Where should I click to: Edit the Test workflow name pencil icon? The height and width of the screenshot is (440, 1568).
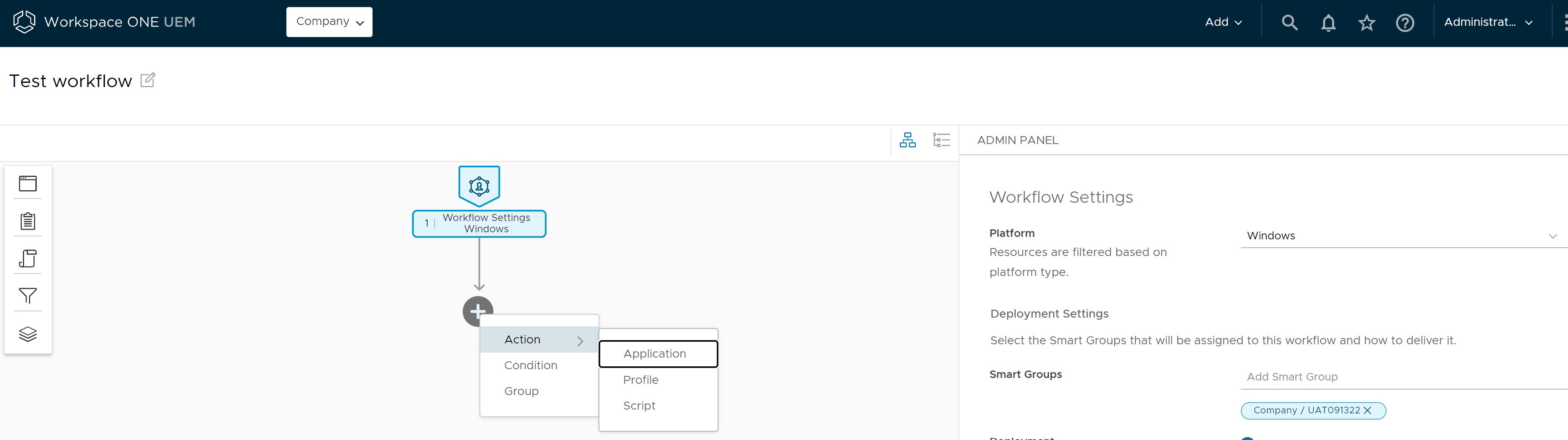point(148,80)
